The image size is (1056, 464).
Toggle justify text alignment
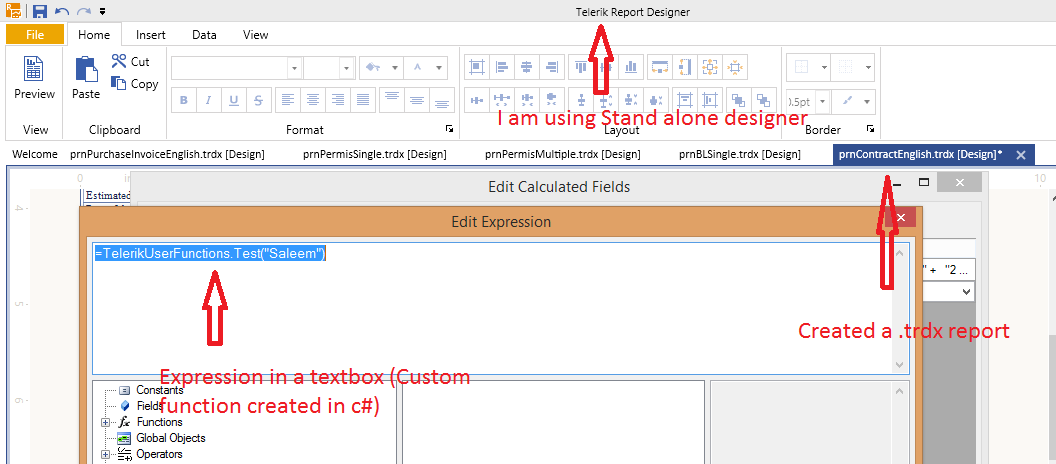pos(363,100)
